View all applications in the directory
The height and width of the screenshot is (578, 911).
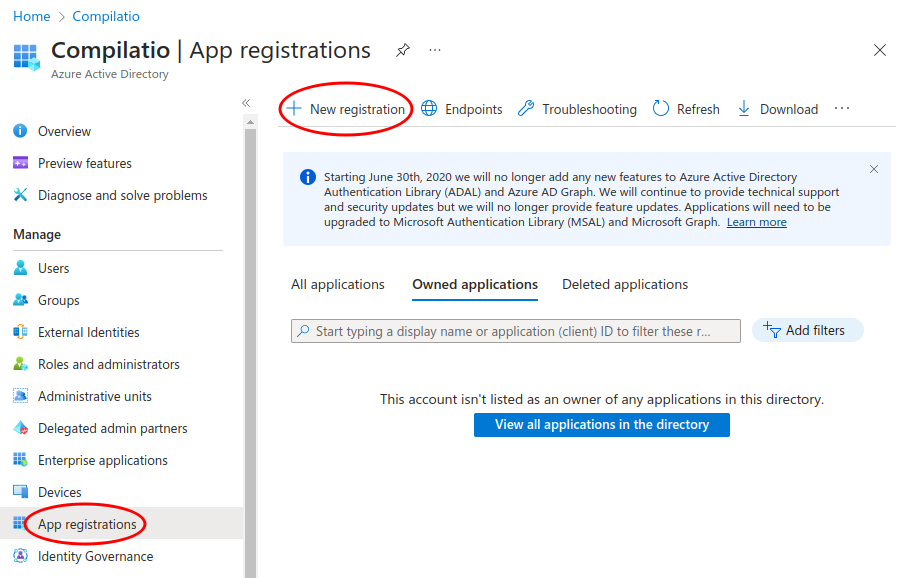[601, 424]
